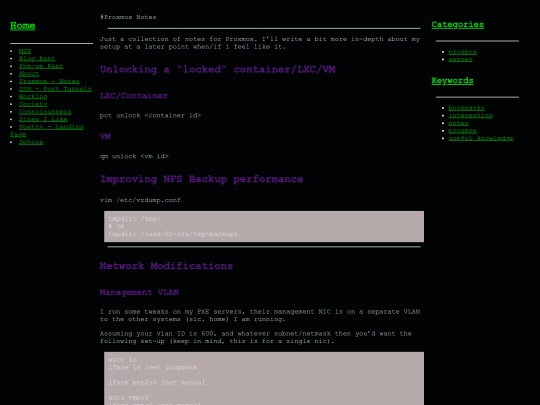Click the paragraph starting 'Assuming your vlan ID is 600'
The image size is (540, 405).
click(x=256, y=337)
